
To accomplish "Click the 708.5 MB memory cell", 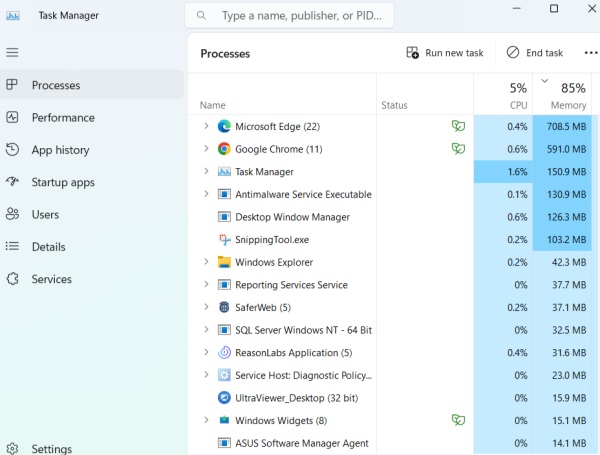I will [x=562, y=126].
